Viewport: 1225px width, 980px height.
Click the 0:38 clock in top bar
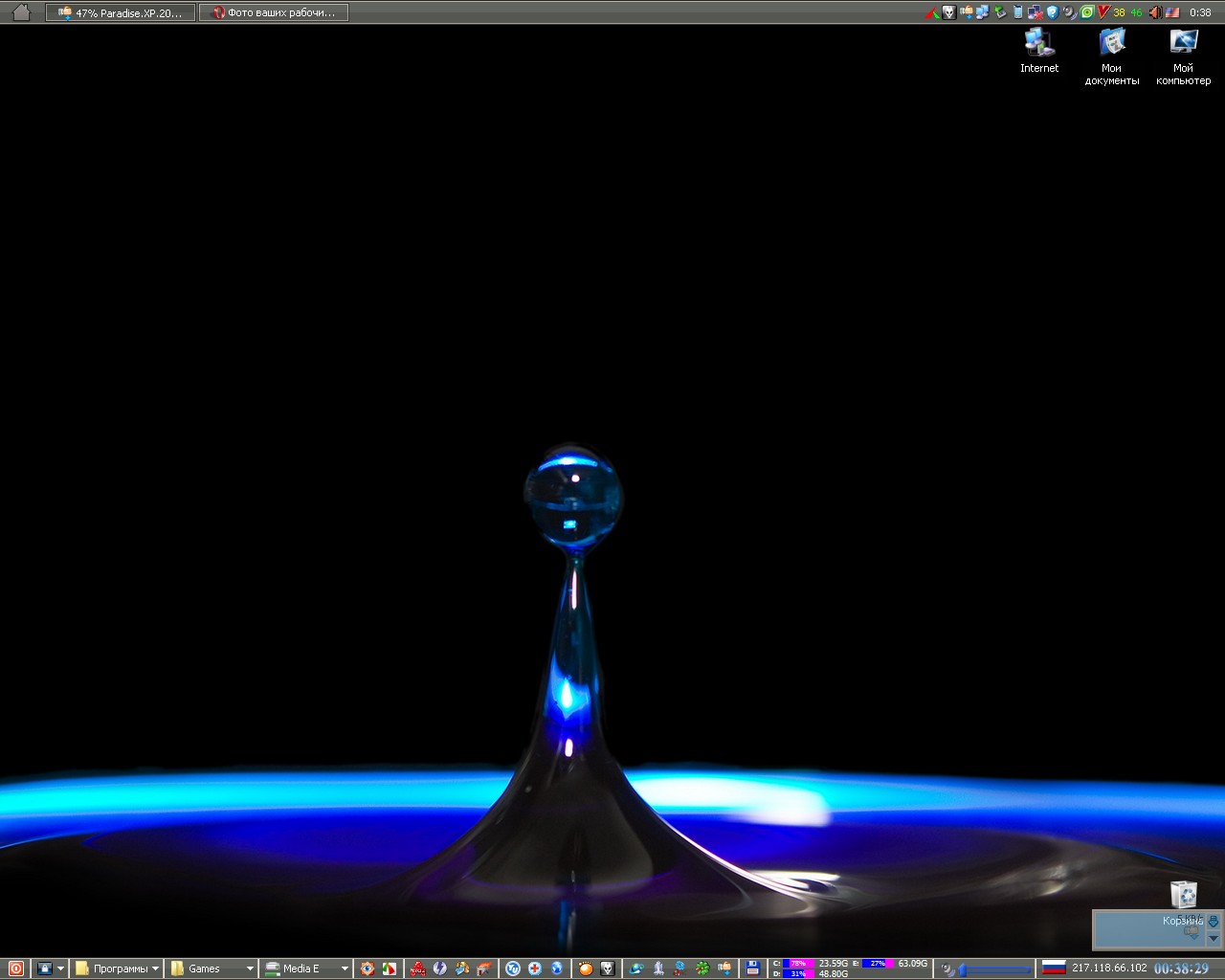tap(1200, 12)
